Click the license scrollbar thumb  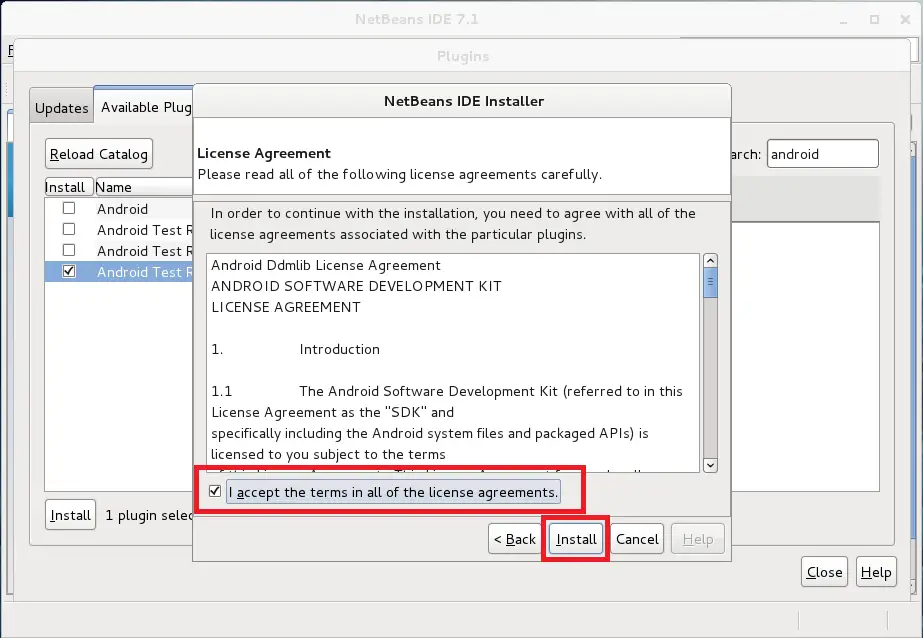(710, 284)
